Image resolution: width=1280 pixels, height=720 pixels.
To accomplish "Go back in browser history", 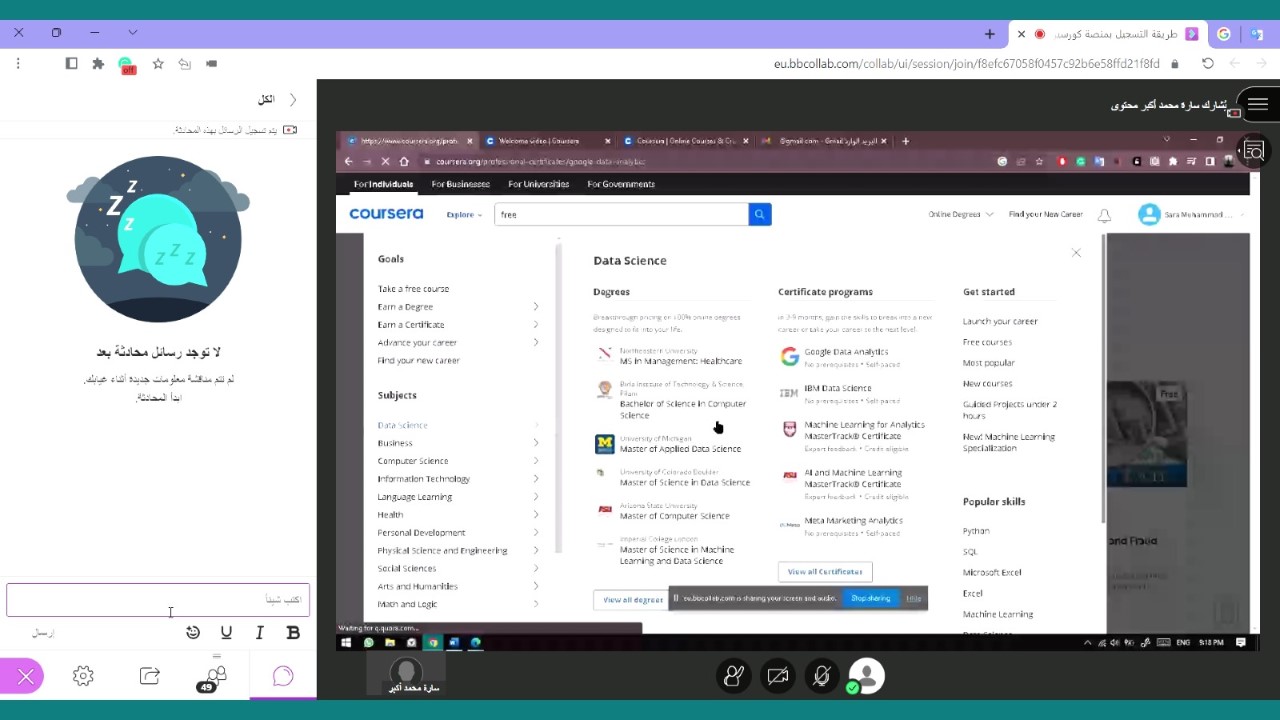I will click(x=1262, y=63).
